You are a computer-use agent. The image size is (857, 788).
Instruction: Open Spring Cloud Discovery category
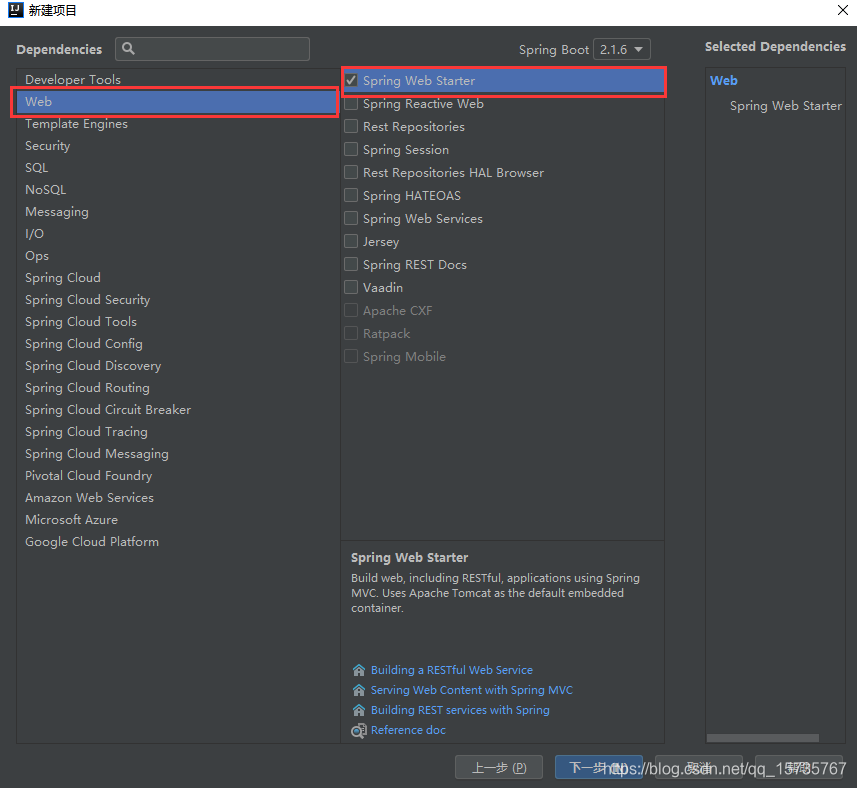coord(178,366)
